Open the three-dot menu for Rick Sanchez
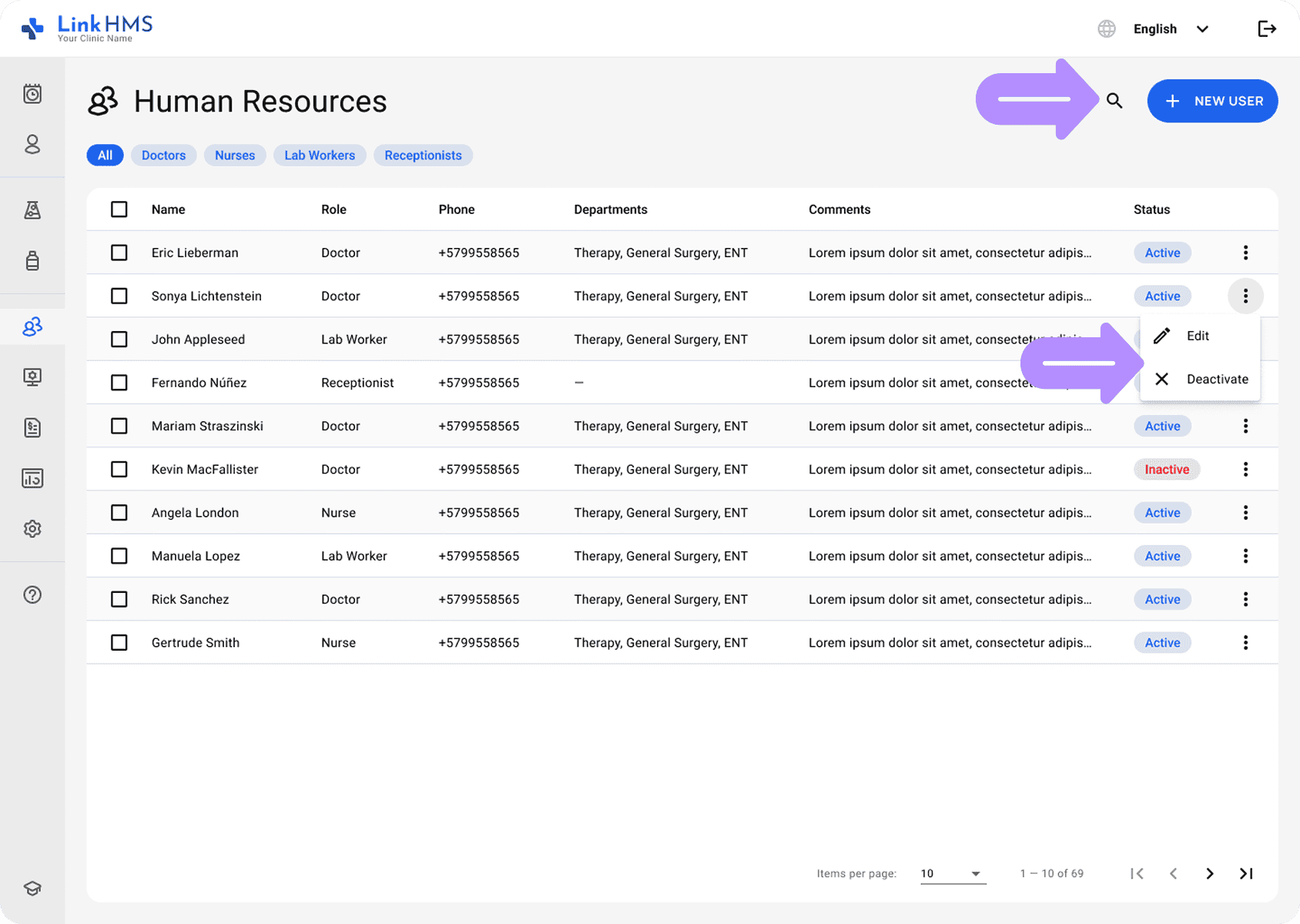Screen dimensions: 1300x924 [1245, 599]
